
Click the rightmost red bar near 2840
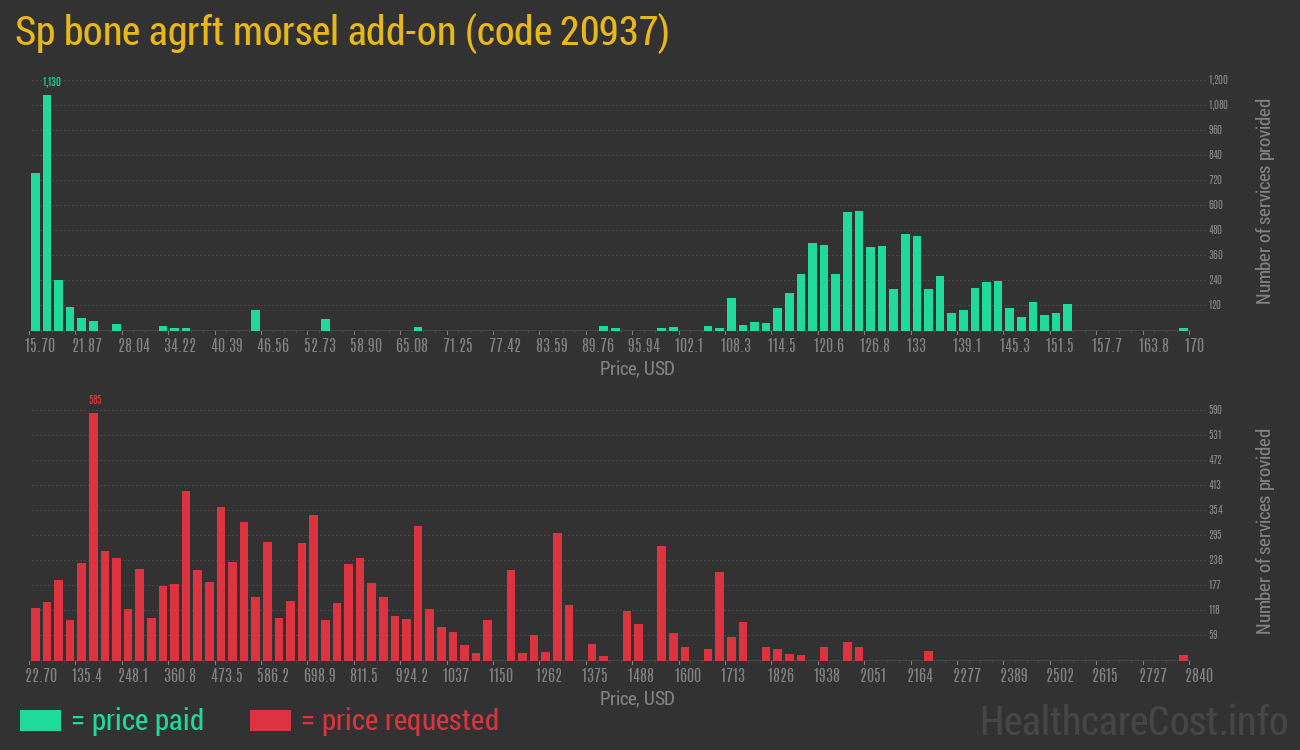pos(1183,657)
